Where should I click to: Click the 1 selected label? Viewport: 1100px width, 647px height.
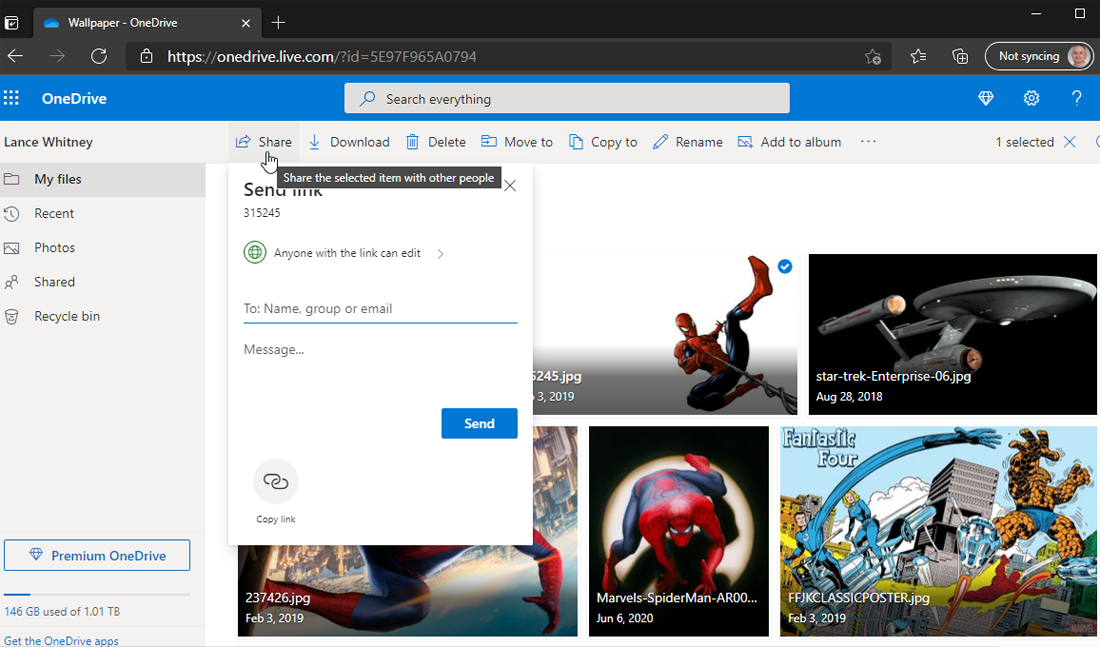coord(1024,142)
